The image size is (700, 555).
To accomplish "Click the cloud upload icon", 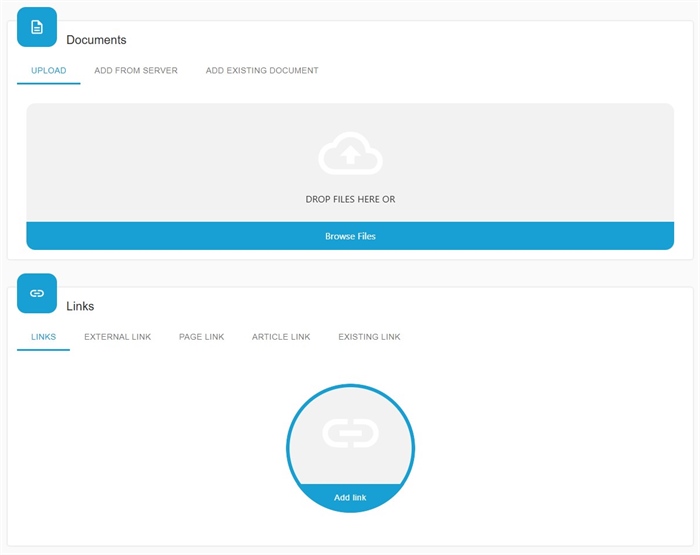I will click(x=350, y=155).
